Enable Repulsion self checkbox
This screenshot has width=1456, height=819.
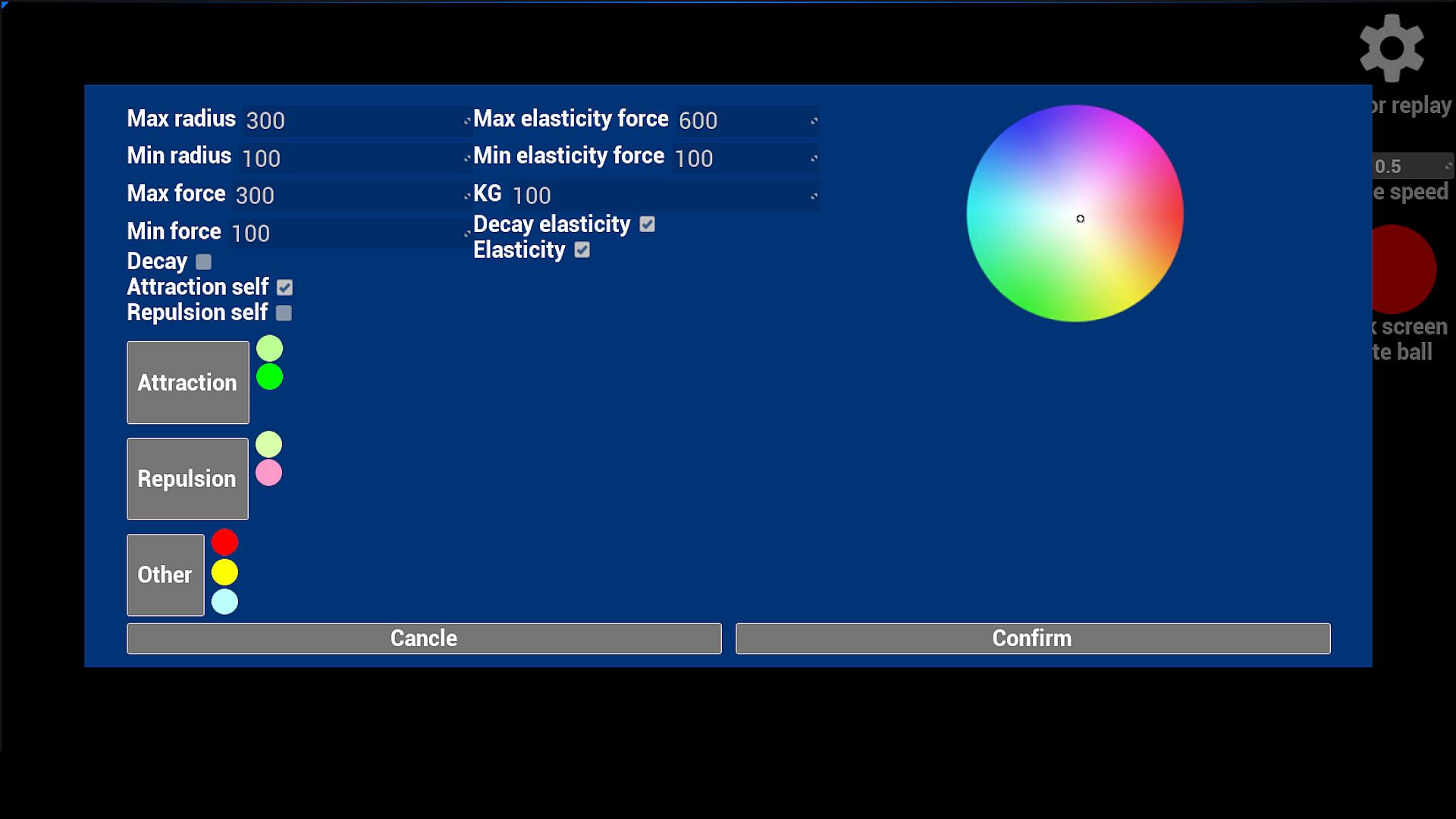pyautogui.click(x=284, y=313)
